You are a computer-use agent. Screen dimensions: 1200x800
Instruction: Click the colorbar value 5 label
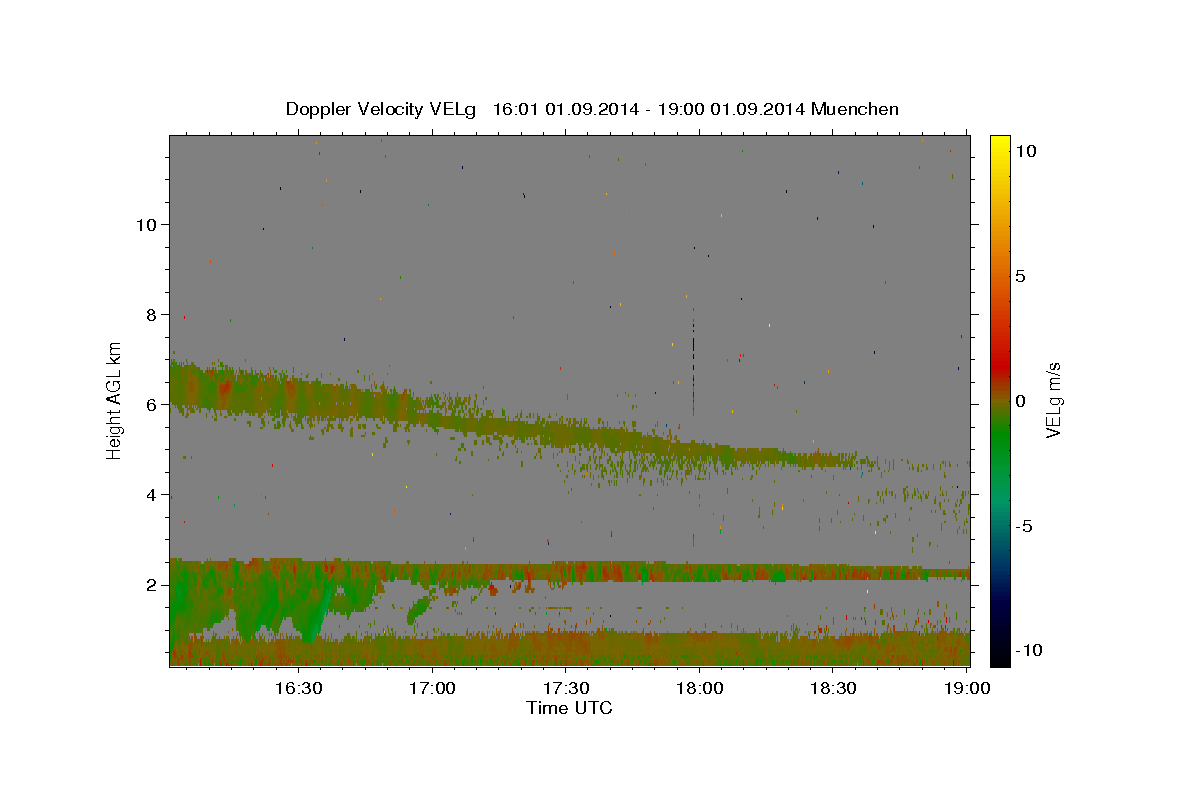point(1020,276)
